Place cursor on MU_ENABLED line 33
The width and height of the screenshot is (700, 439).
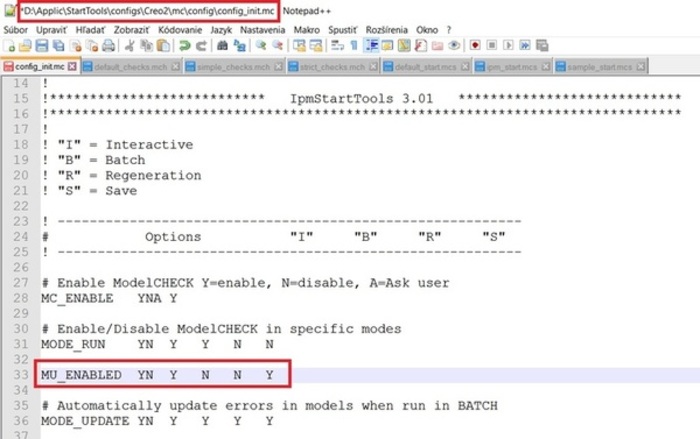point(160,374)
